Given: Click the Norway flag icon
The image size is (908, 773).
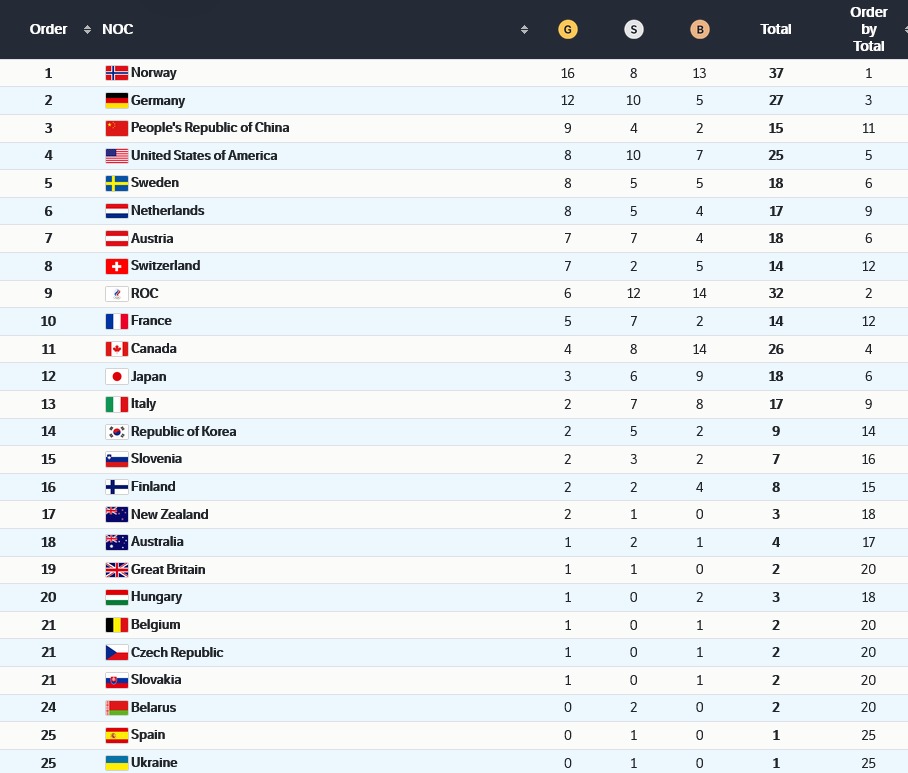Looking at the screenshot, I should point(116,73).
